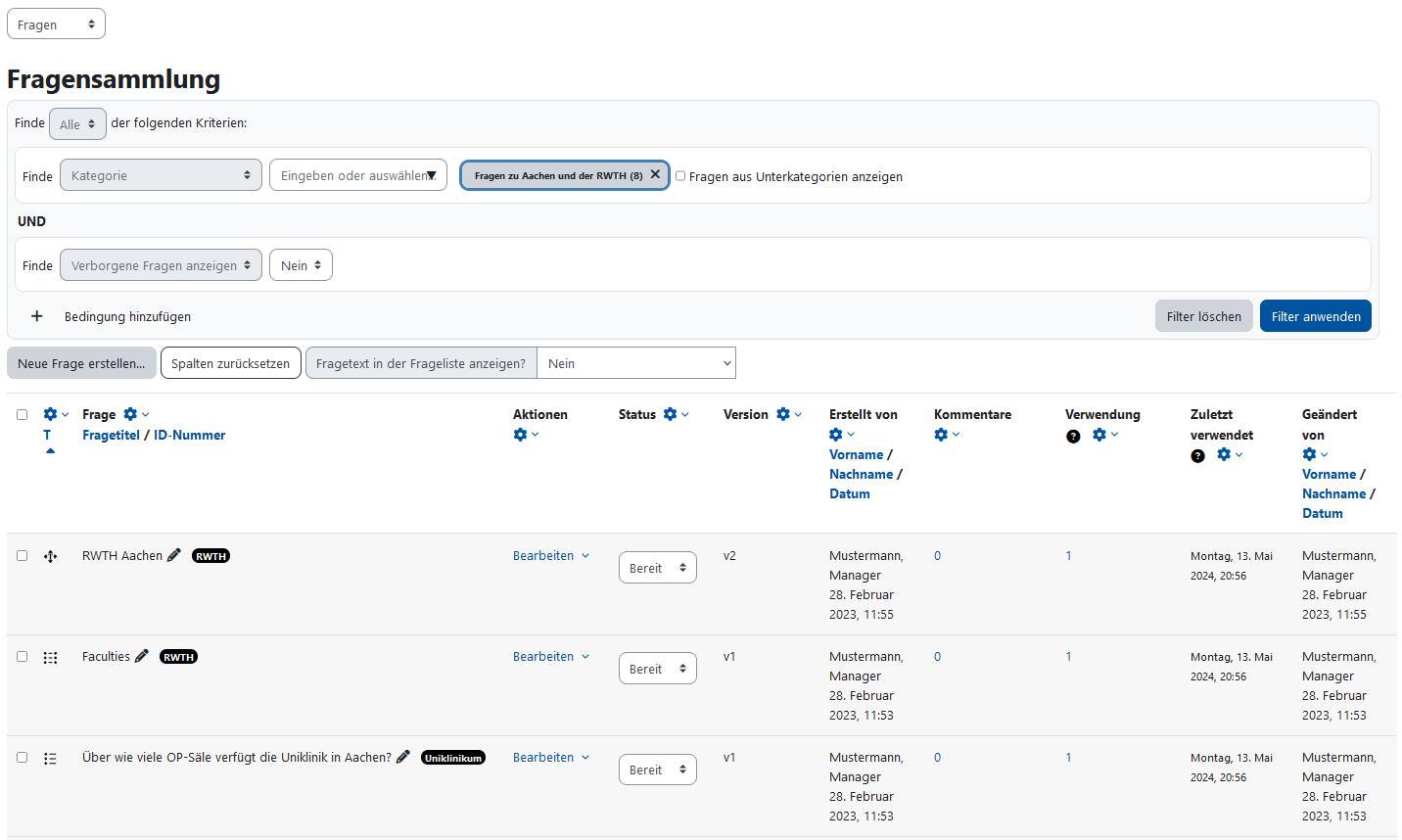Click the pencil icon beside Faculties
Viewport: 1402px width, 840px height.
tap(141, 655)
